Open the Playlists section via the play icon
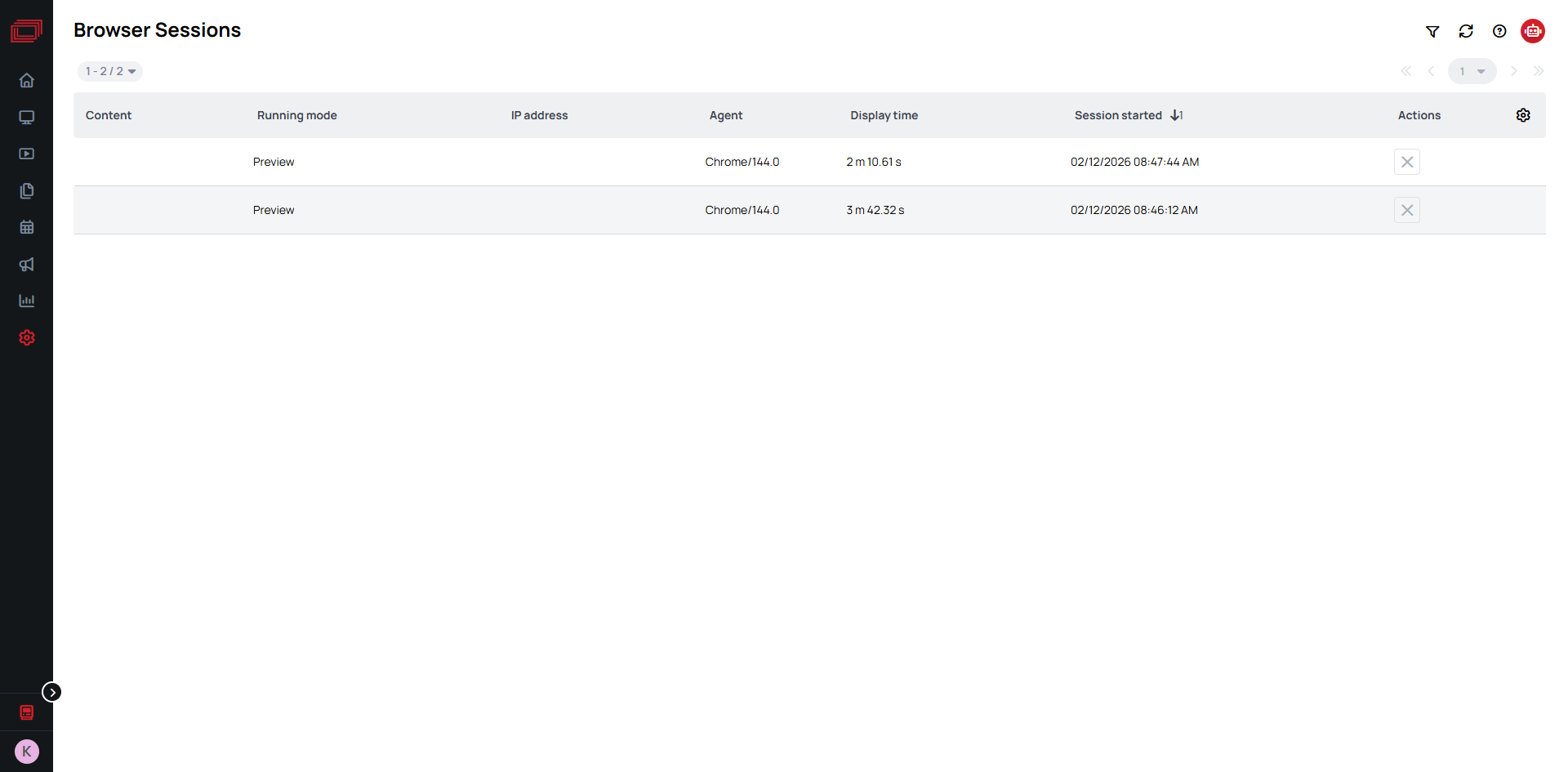Image resolution: width=1568 pixels, height=772 pixels. click(x=27, y=154)
